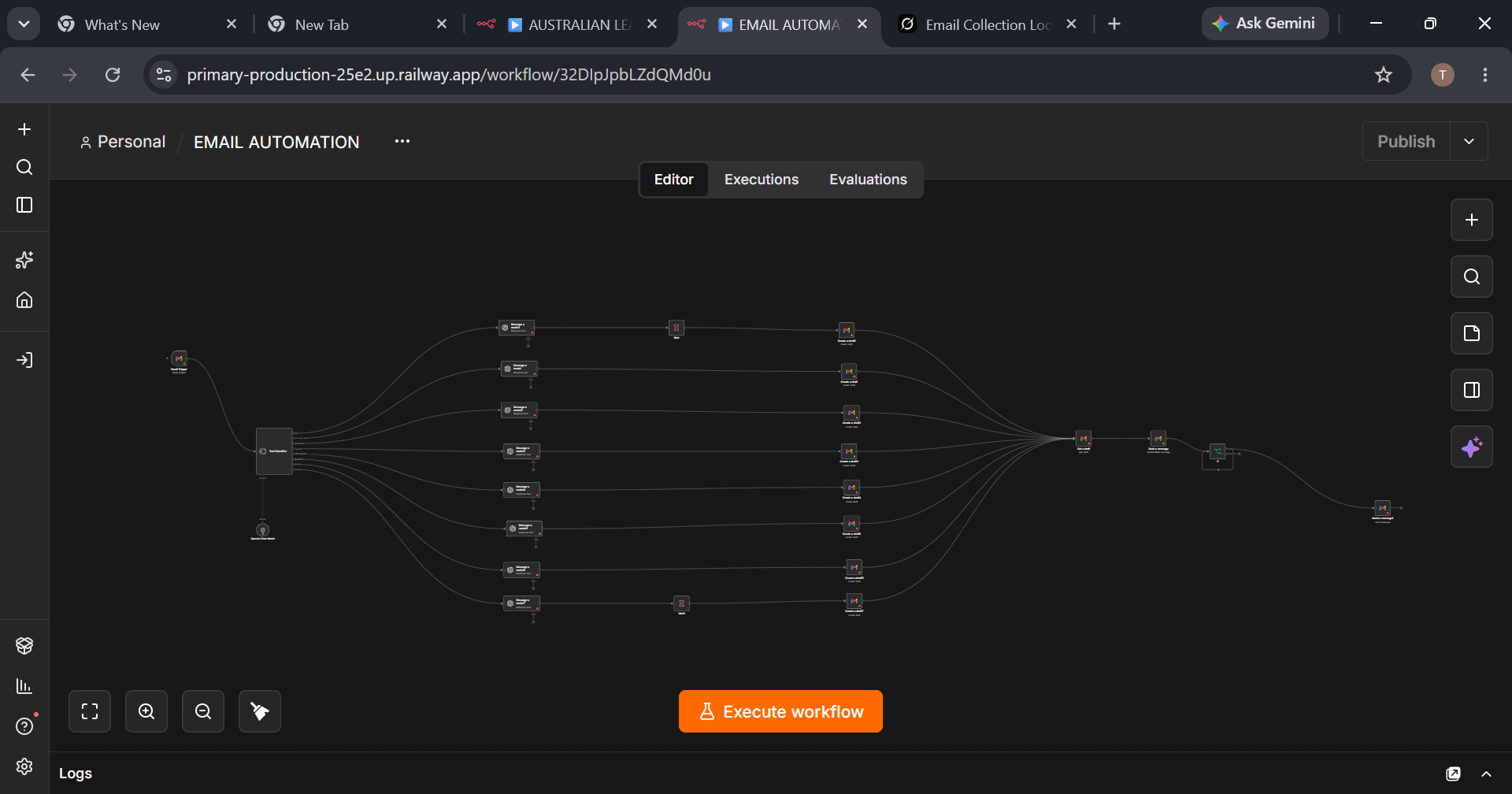Viewport: 1512px width, 794px height.
Task: Select the Gmail Trigger node at workflow start
Action: [x=180, y=358]
